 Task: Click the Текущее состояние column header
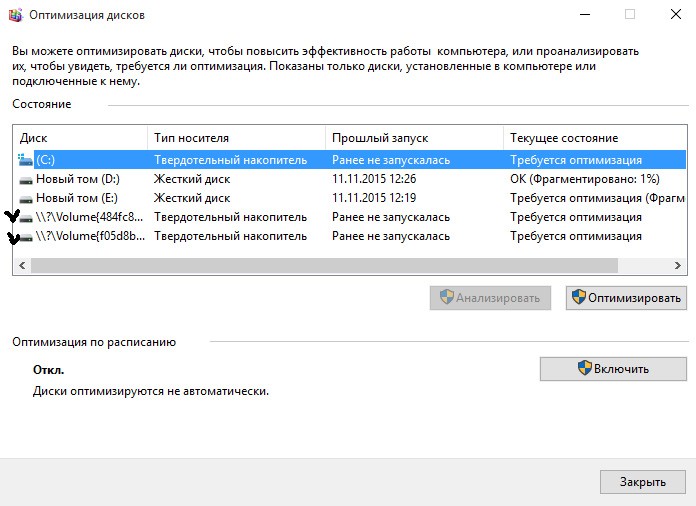pyautogui.click(x=592, y=138)
